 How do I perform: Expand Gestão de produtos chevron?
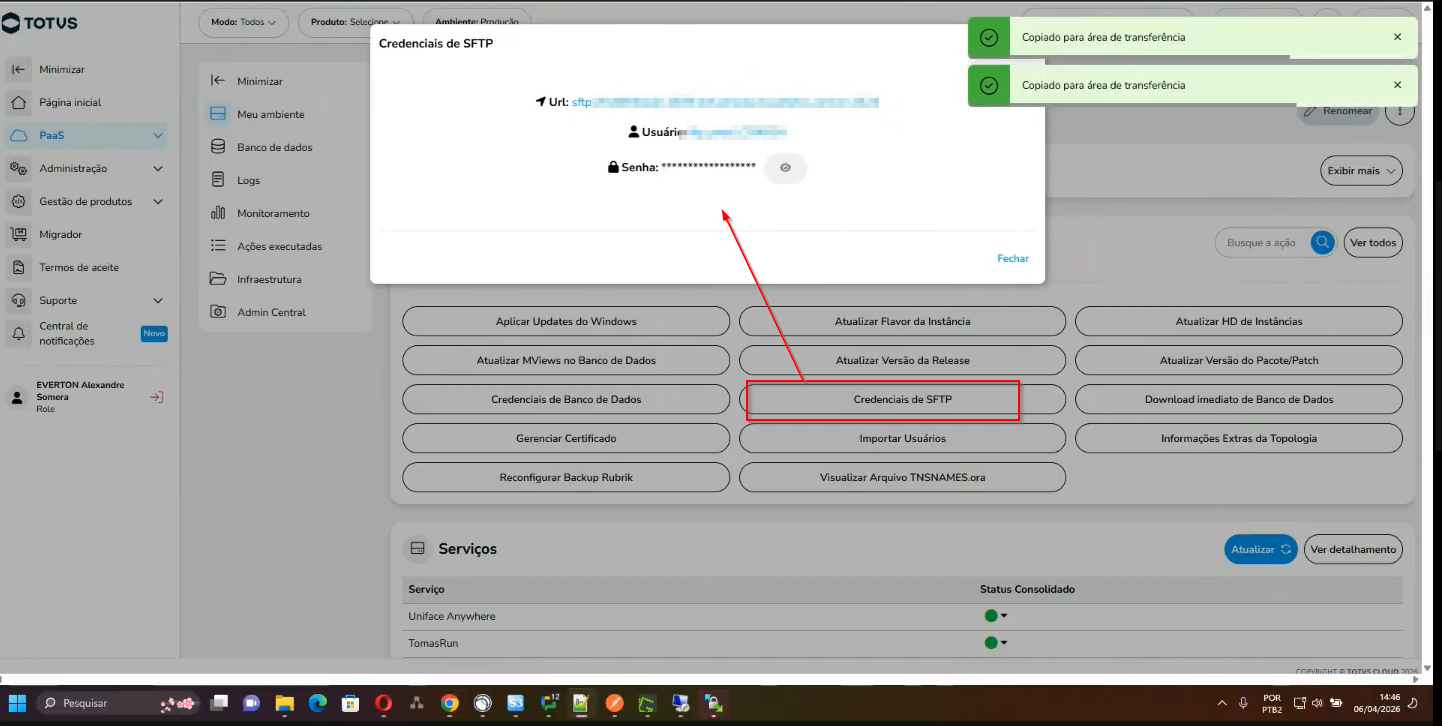coord(157,201)
